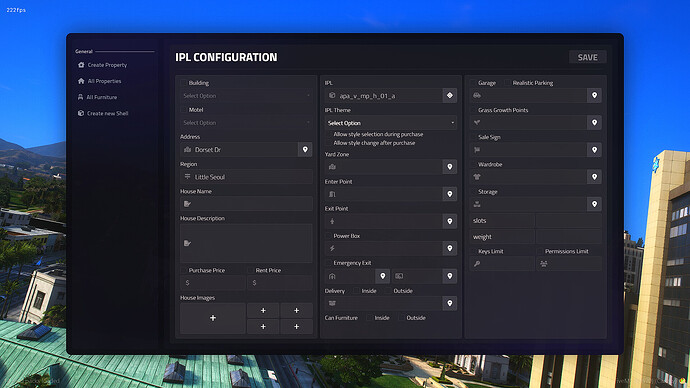
Task: Click the Permissions Limit input field
Action: pos(569,264)
